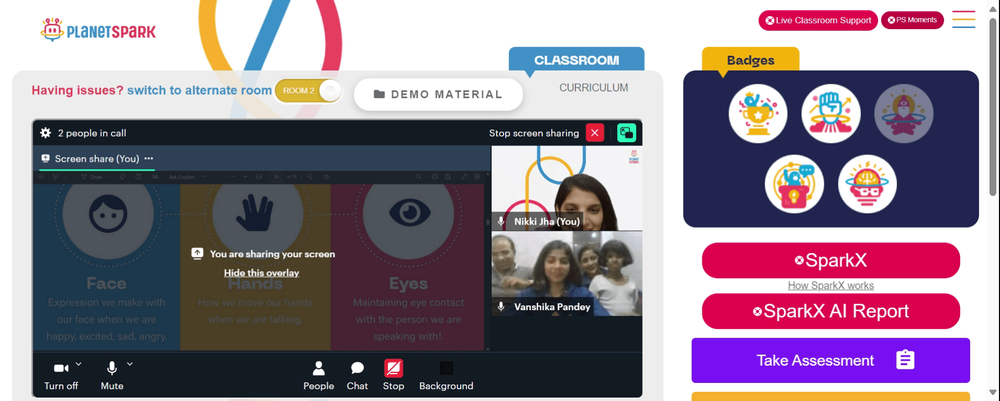The width and height of the screenshot is (1000, 401).
Task: Open the hamburger menu
Action: (964, 19)
